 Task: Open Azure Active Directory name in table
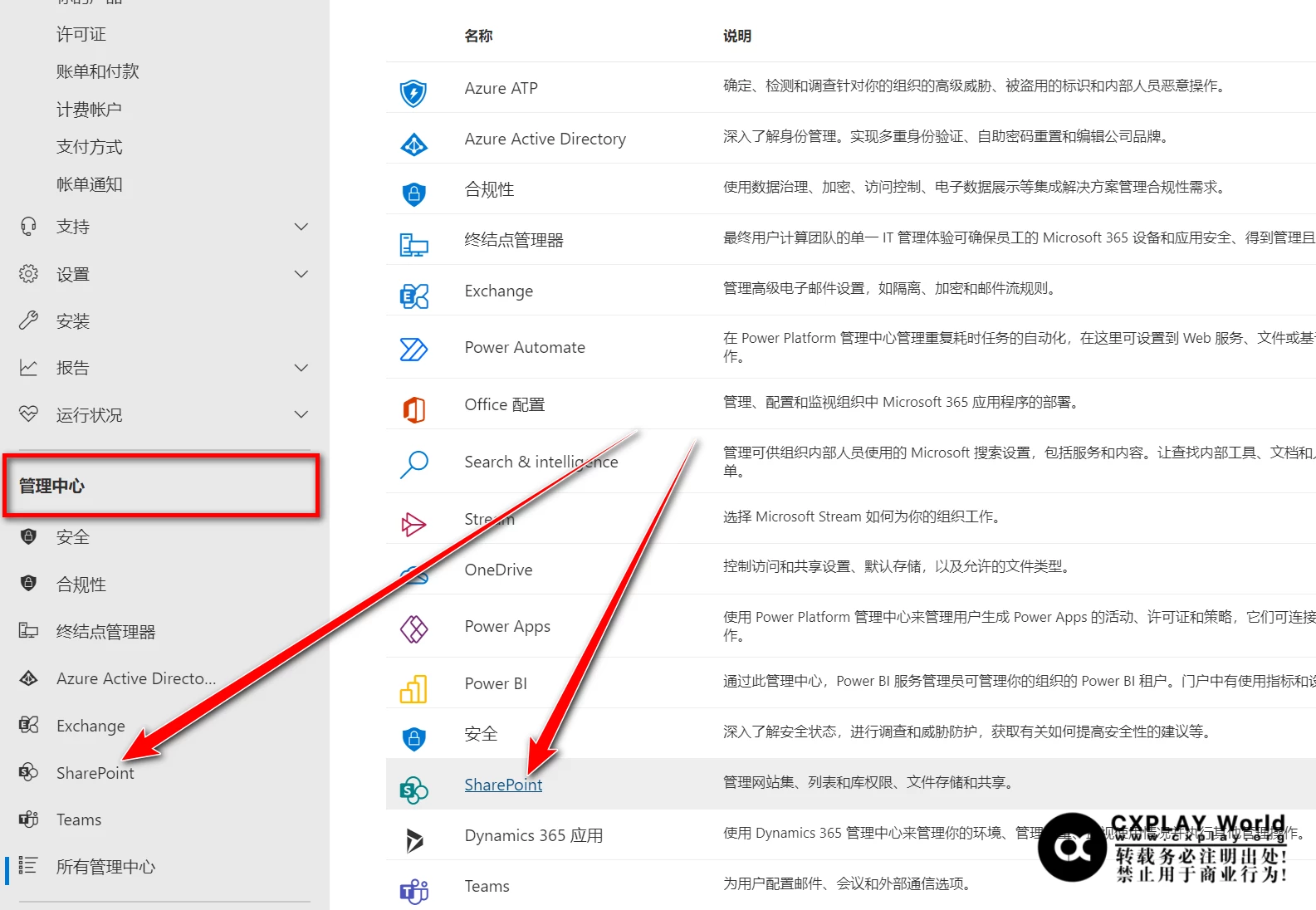[545, 139]
